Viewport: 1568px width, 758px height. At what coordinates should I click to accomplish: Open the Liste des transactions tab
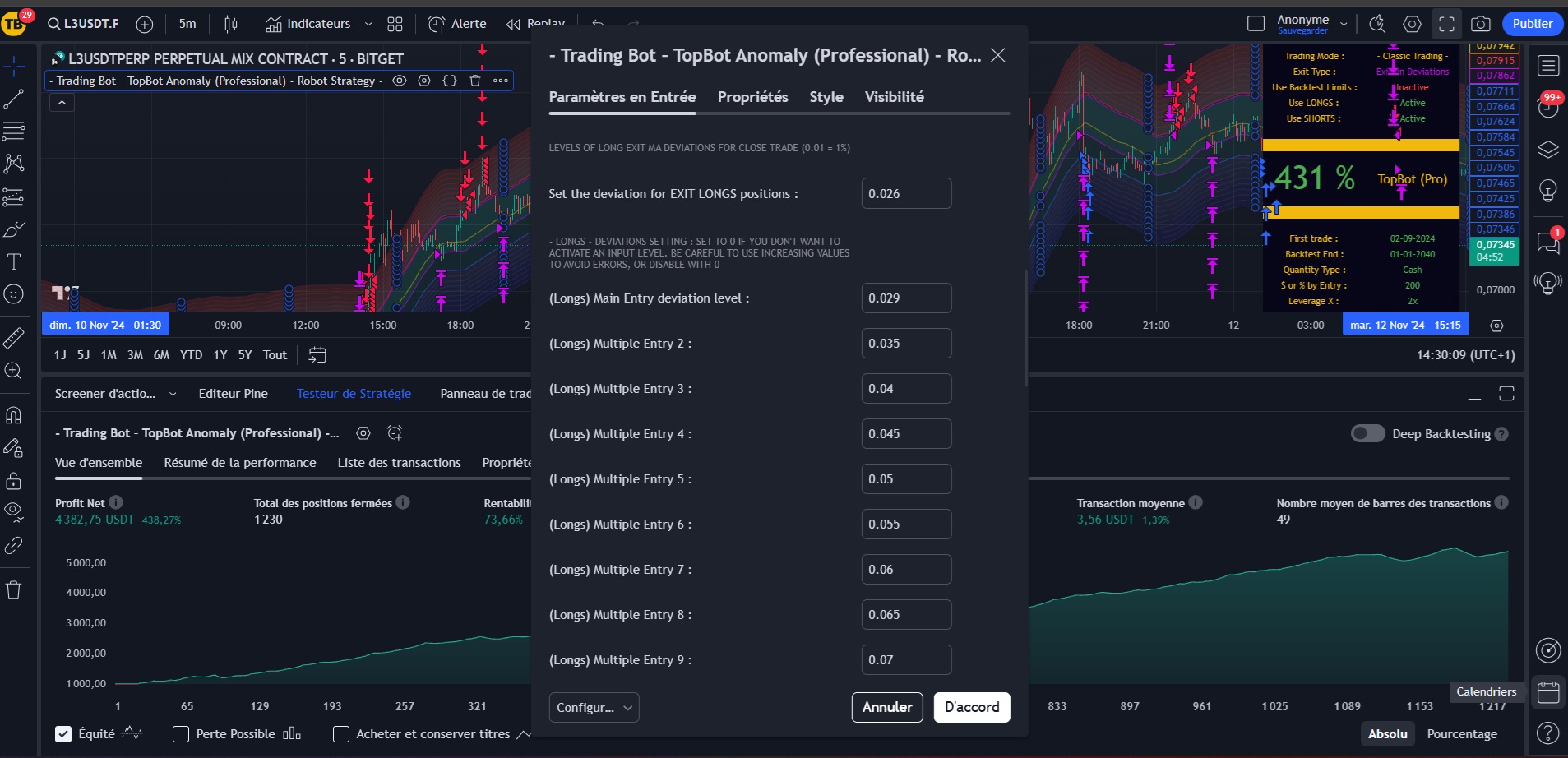point(399,463)
